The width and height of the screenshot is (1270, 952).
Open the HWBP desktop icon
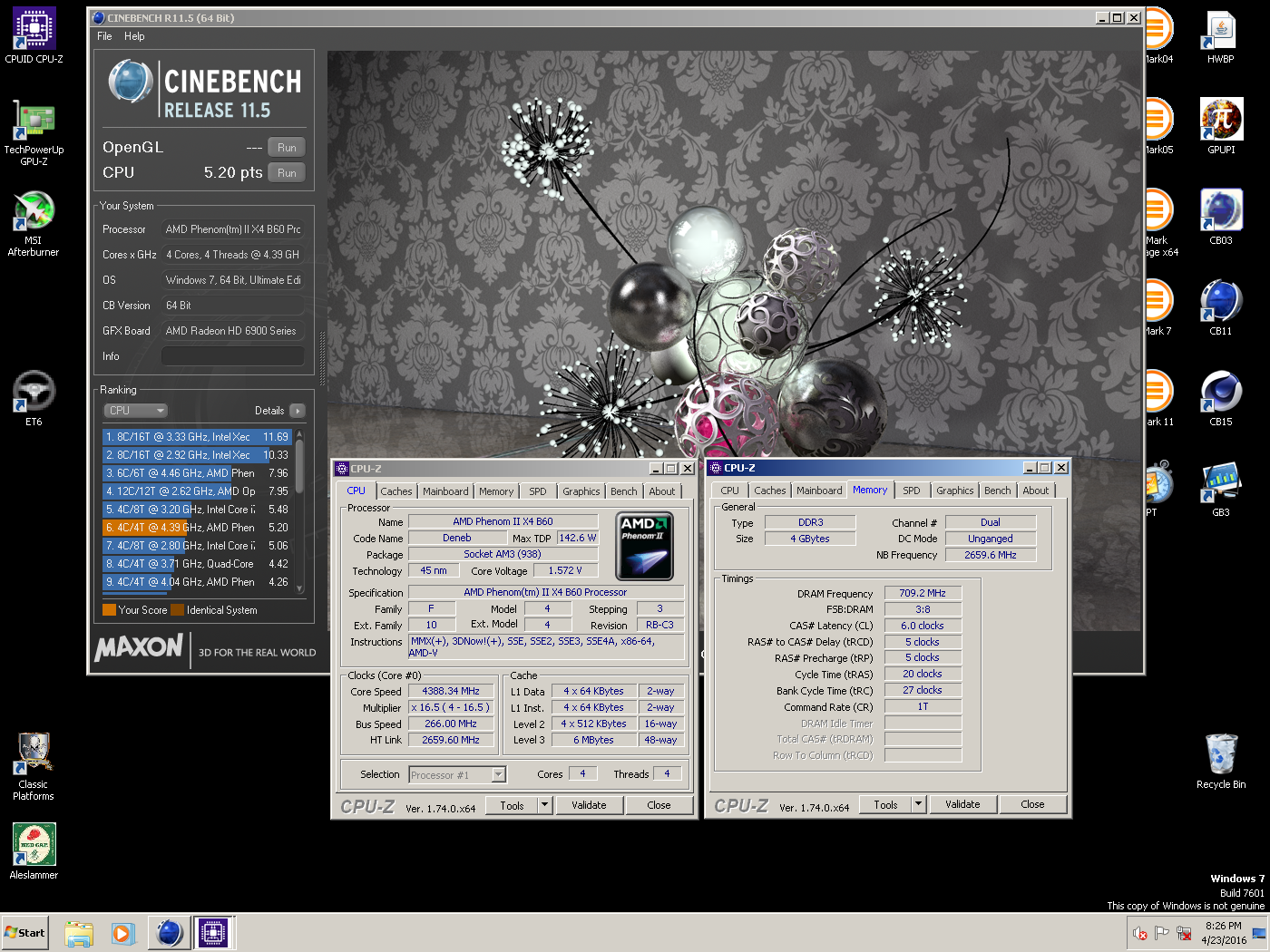pos(1221,36)
